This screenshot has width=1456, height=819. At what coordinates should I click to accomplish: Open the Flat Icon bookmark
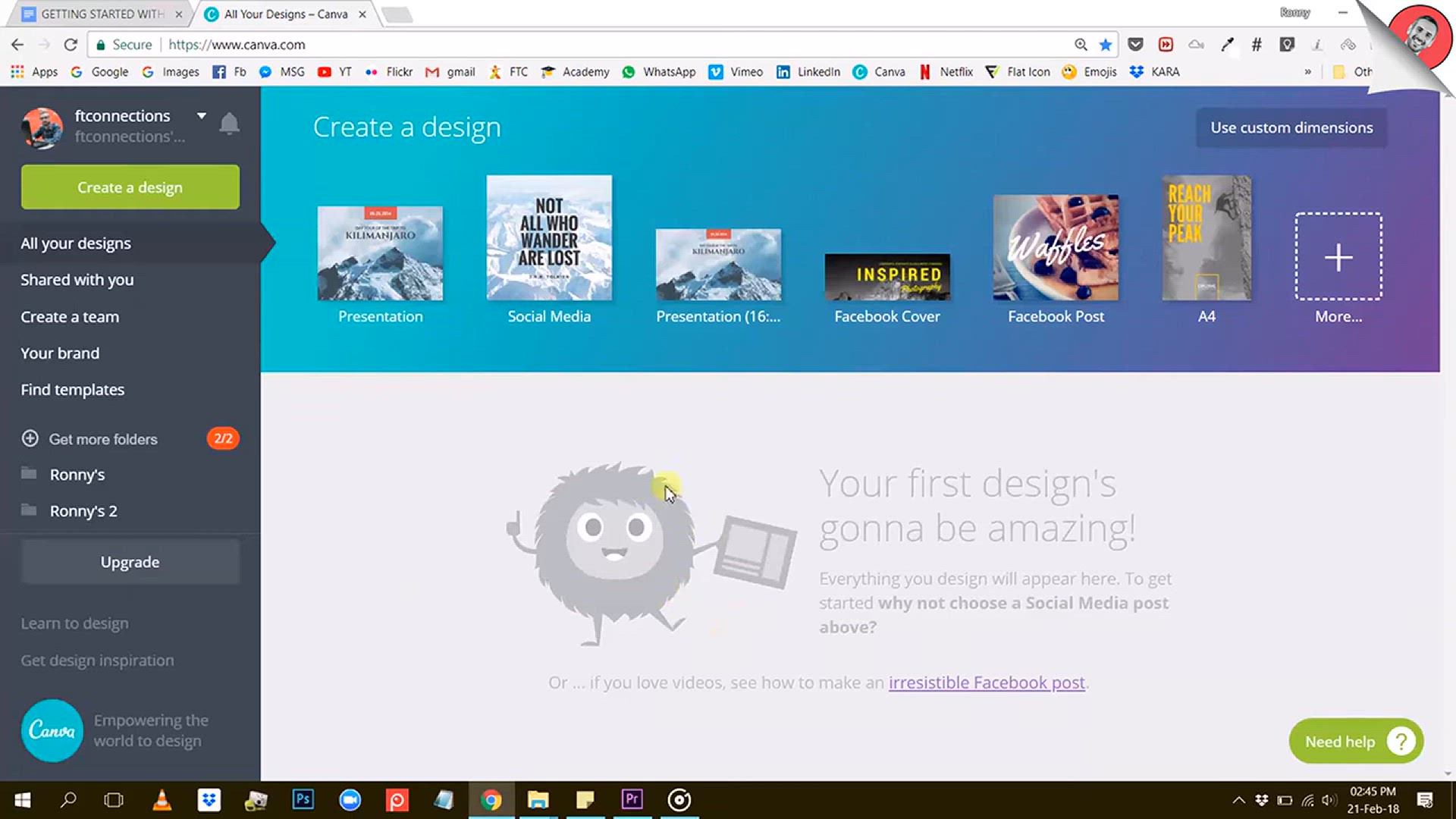click(x=1018, y=72)
